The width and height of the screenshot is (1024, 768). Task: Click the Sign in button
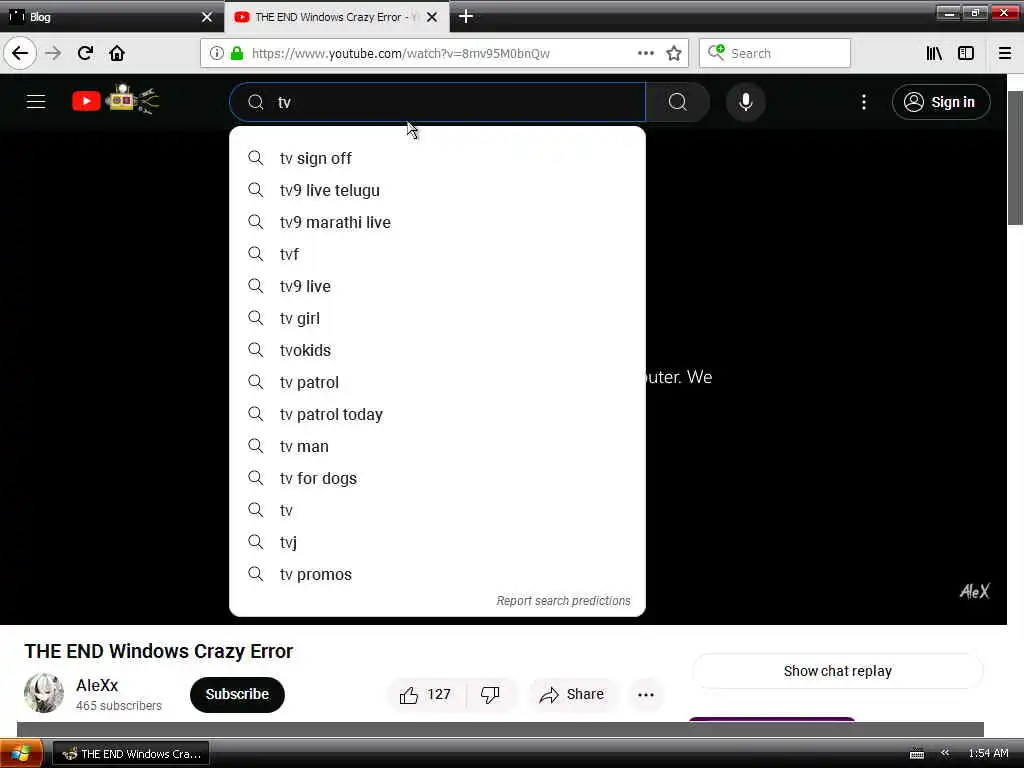pos(941,102)
